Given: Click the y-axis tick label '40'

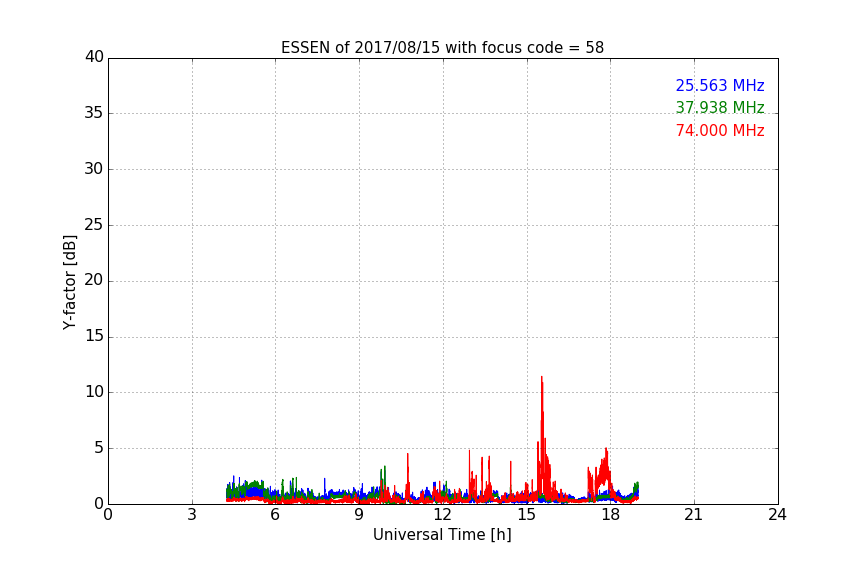Looking at the screenshot, I should 94,57.
